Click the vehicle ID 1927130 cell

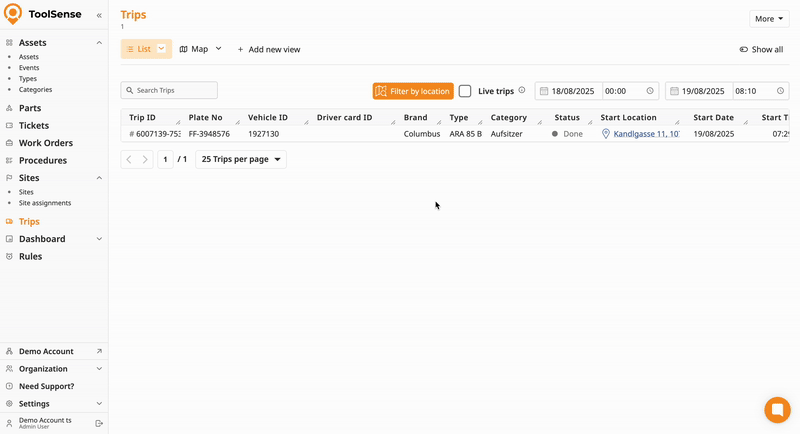point(263,134)
